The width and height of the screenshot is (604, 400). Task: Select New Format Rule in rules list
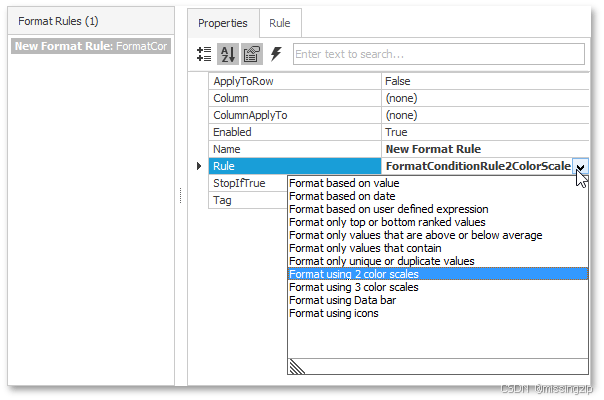coord(91,46)
